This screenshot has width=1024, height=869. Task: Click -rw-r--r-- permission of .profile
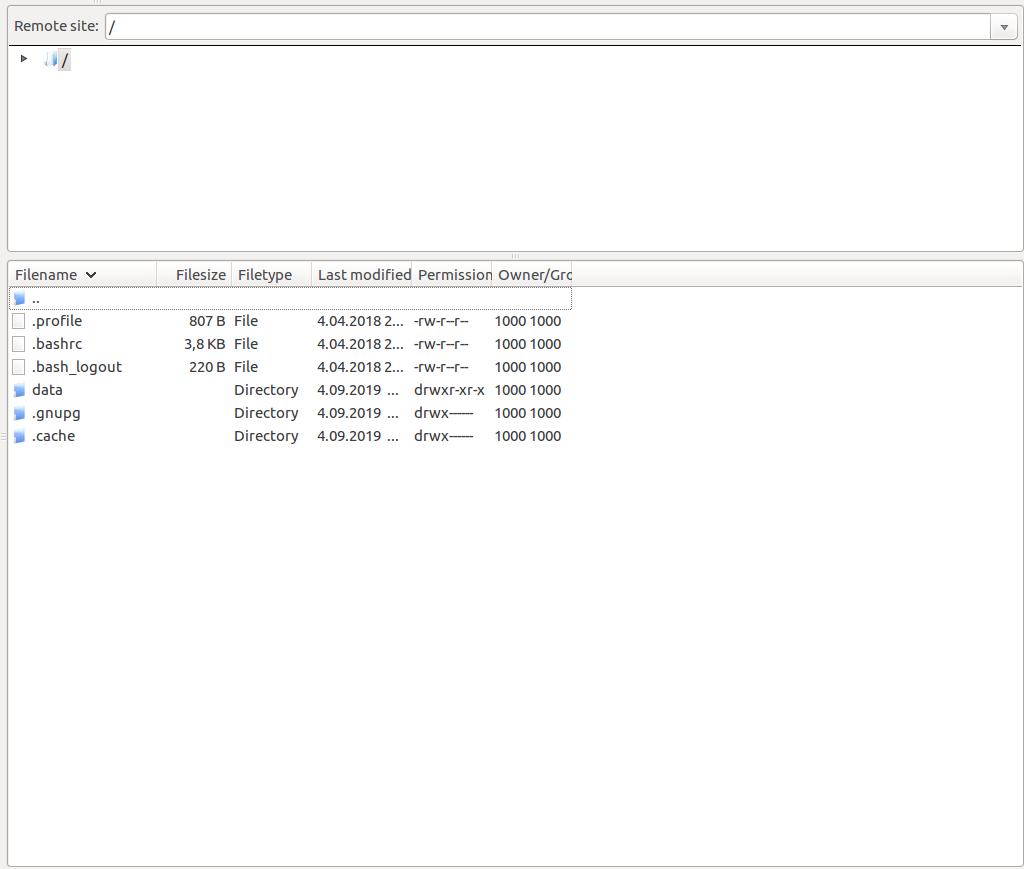point(441,321)
